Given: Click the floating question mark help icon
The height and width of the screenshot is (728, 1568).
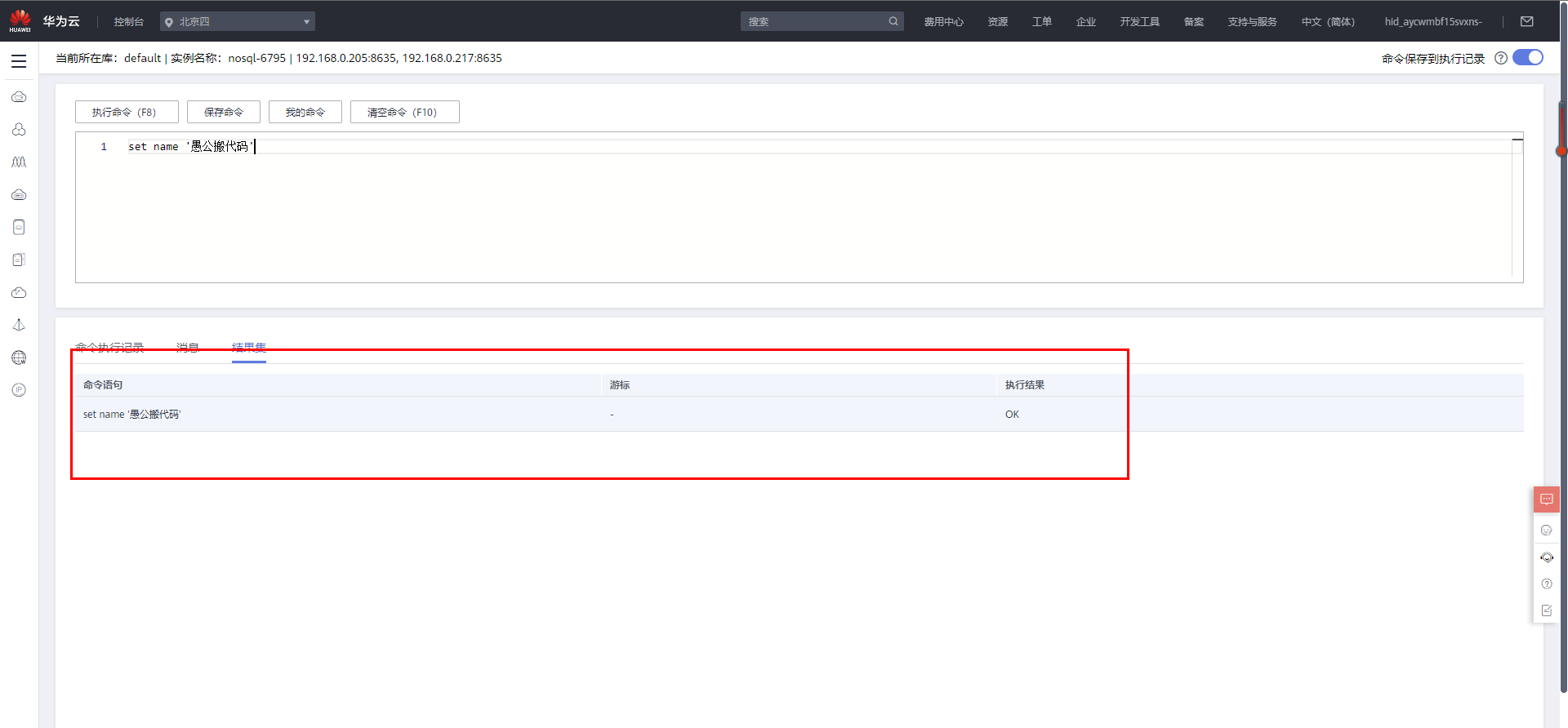Looking at the screenshot, I should pos(1547,584).
